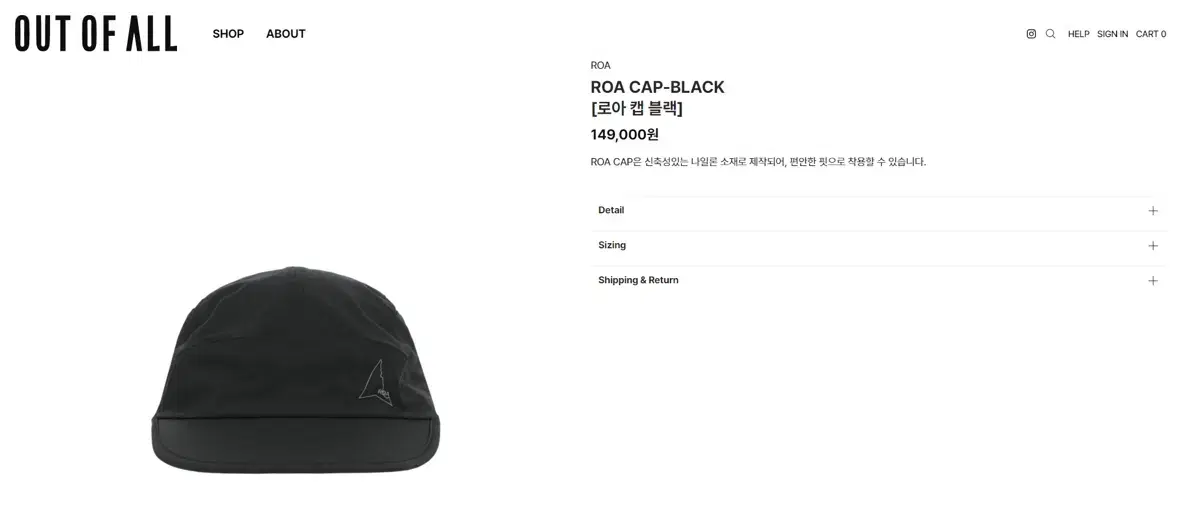Expand the Sizing section label

point(612,245)
